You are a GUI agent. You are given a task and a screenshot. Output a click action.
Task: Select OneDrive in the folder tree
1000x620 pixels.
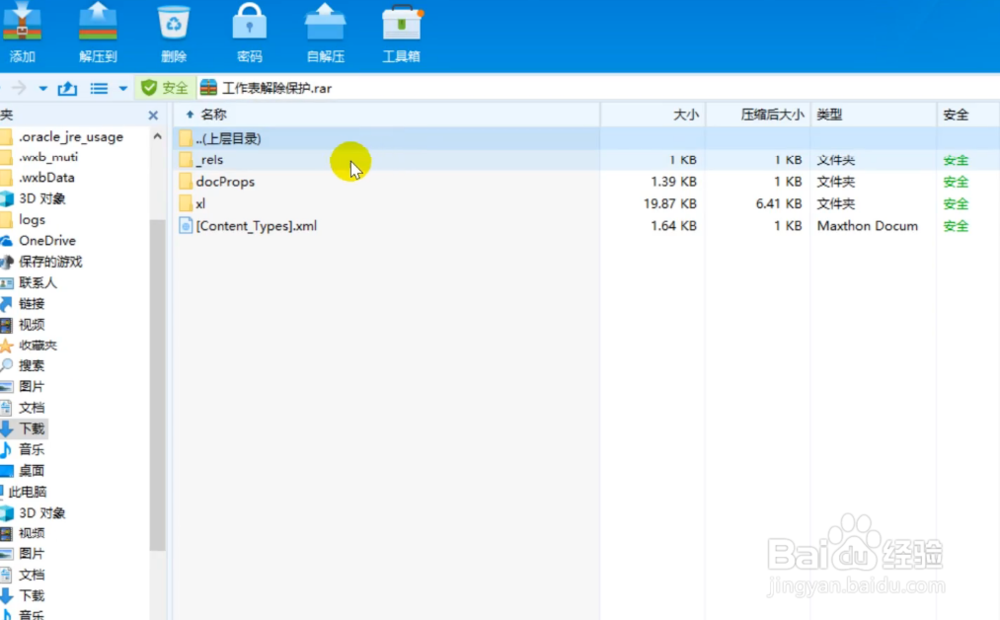(x=47, y=240)
